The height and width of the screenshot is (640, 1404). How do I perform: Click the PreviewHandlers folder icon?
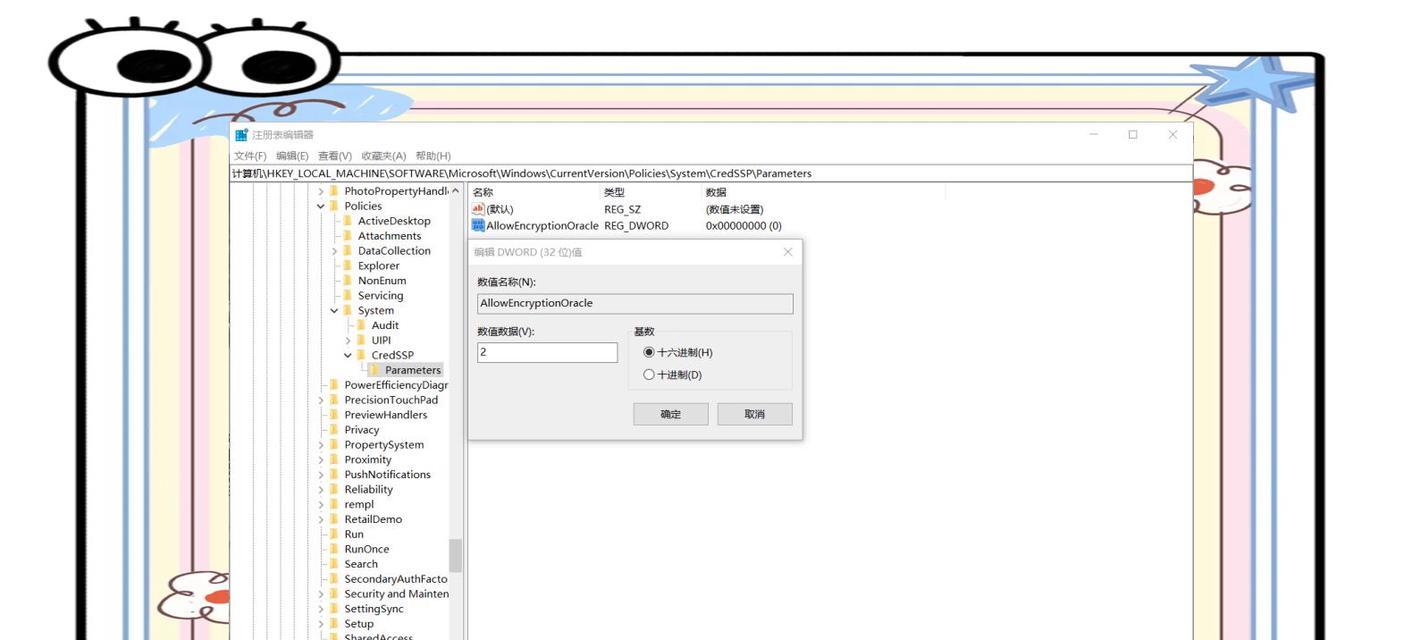pos(335,415)
